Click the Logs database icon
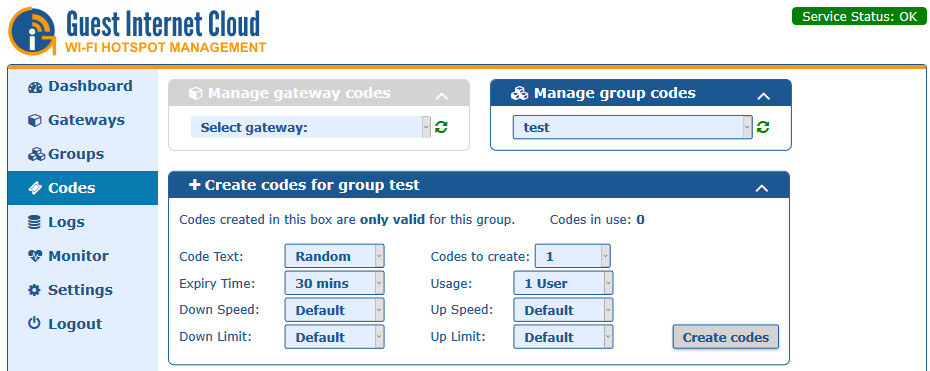Screen dimensions: 930x371 (34, 222)
